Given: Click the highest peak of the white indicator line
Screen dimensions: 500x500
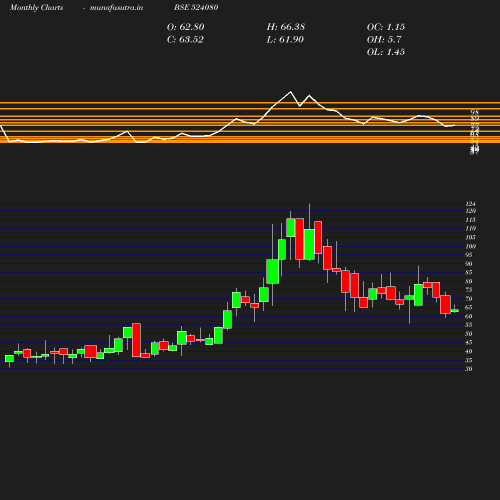Looking at the screenshot, I should pos(290,92).
